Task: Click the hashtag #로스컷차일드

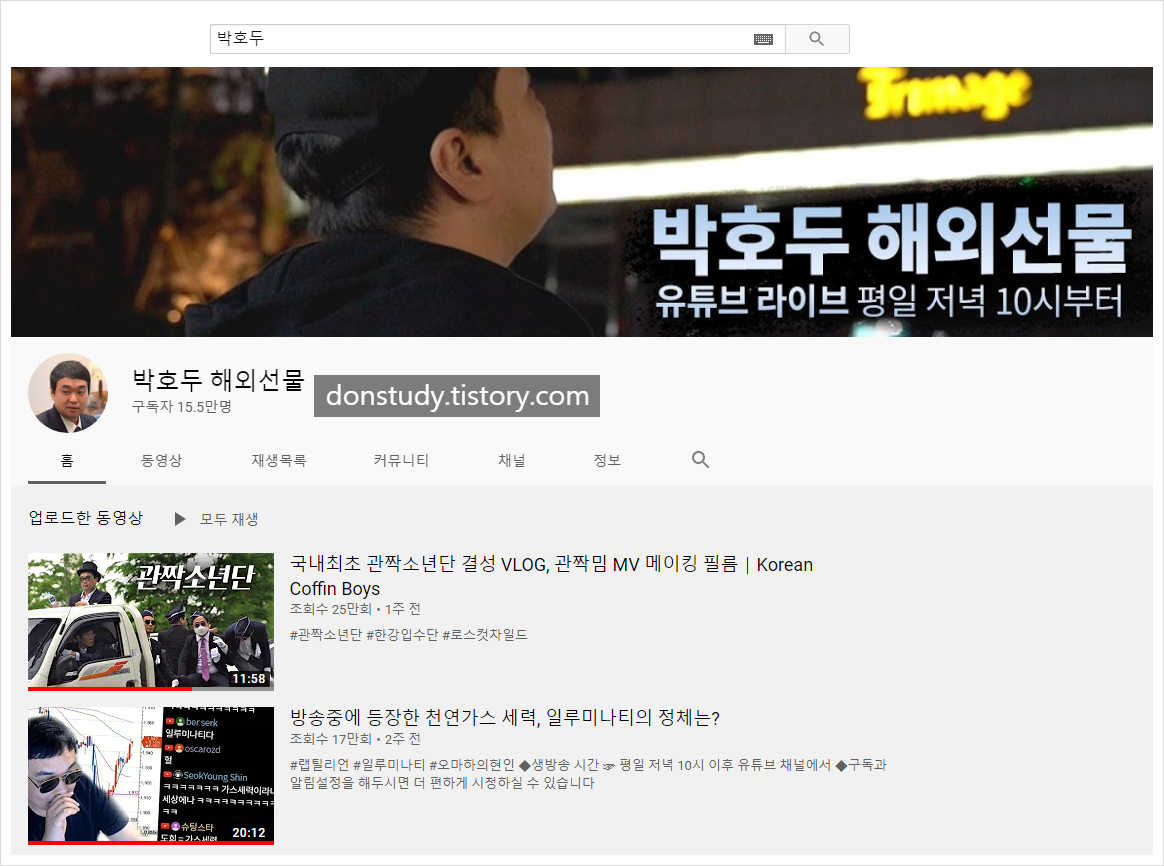Action: tap(485, 635)
